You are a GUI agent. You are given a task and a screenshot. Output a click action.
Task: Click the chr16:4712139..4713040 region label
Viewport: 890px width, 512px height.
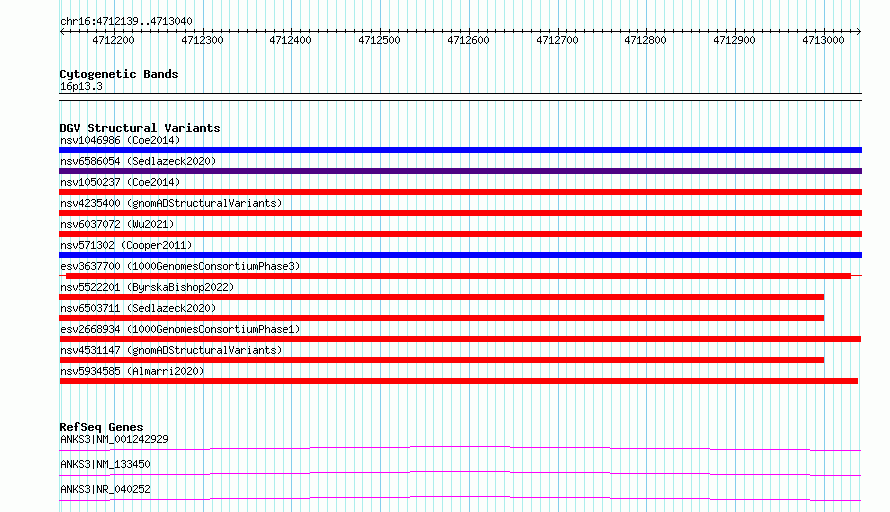(126, 22)
